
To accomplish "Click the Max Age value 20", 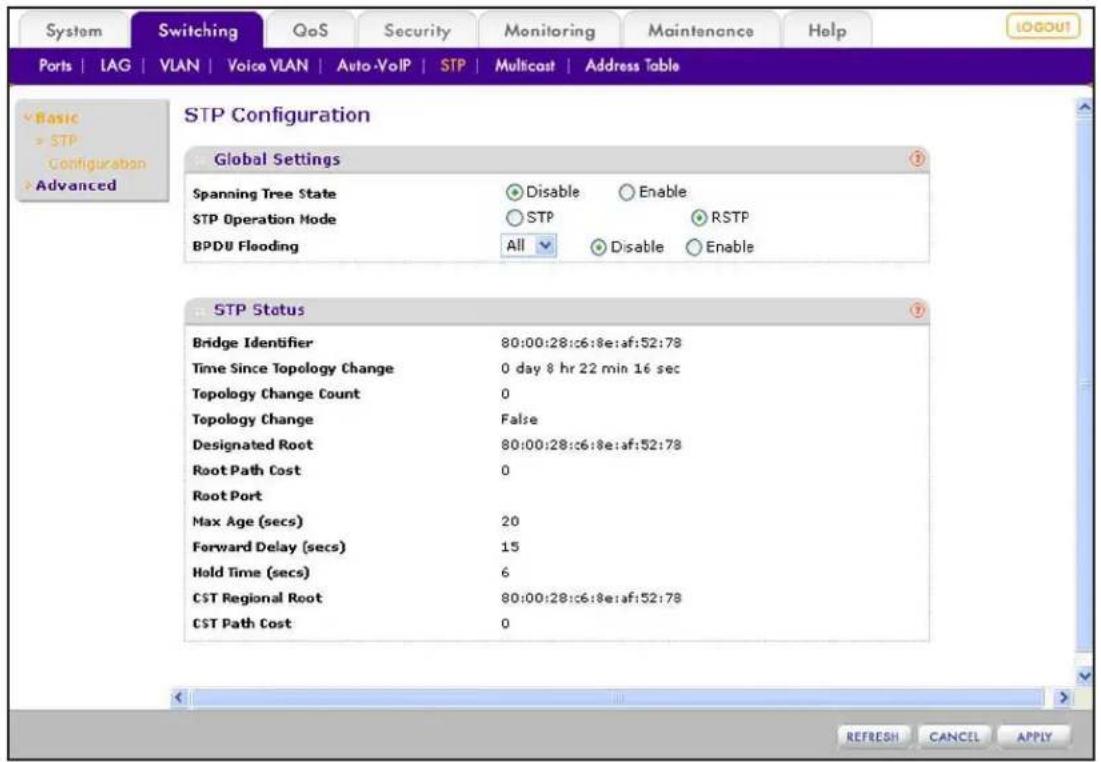I will 510,521.
